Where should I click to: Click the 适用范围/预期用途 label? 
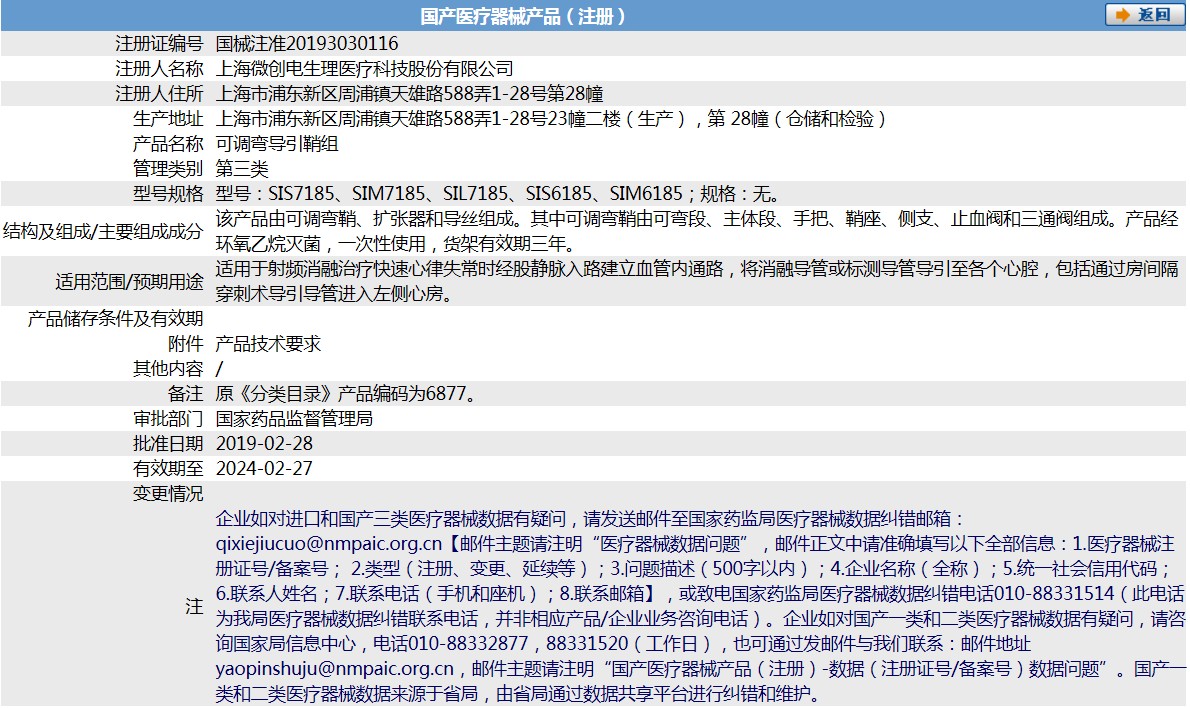(x=129, y=282)
